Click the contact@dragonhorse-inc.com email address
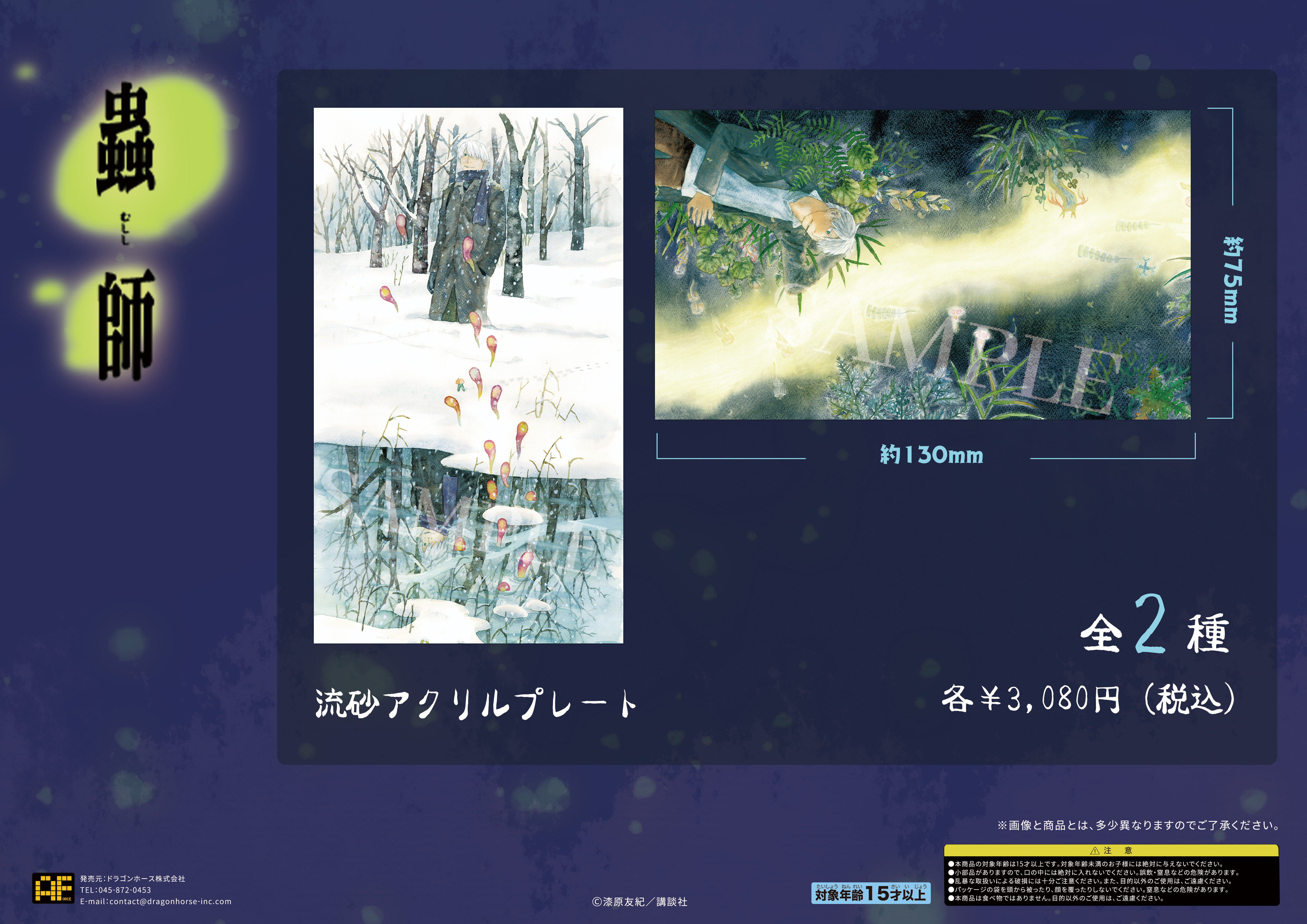This screenshot has width=1307, height=924. 170,901
